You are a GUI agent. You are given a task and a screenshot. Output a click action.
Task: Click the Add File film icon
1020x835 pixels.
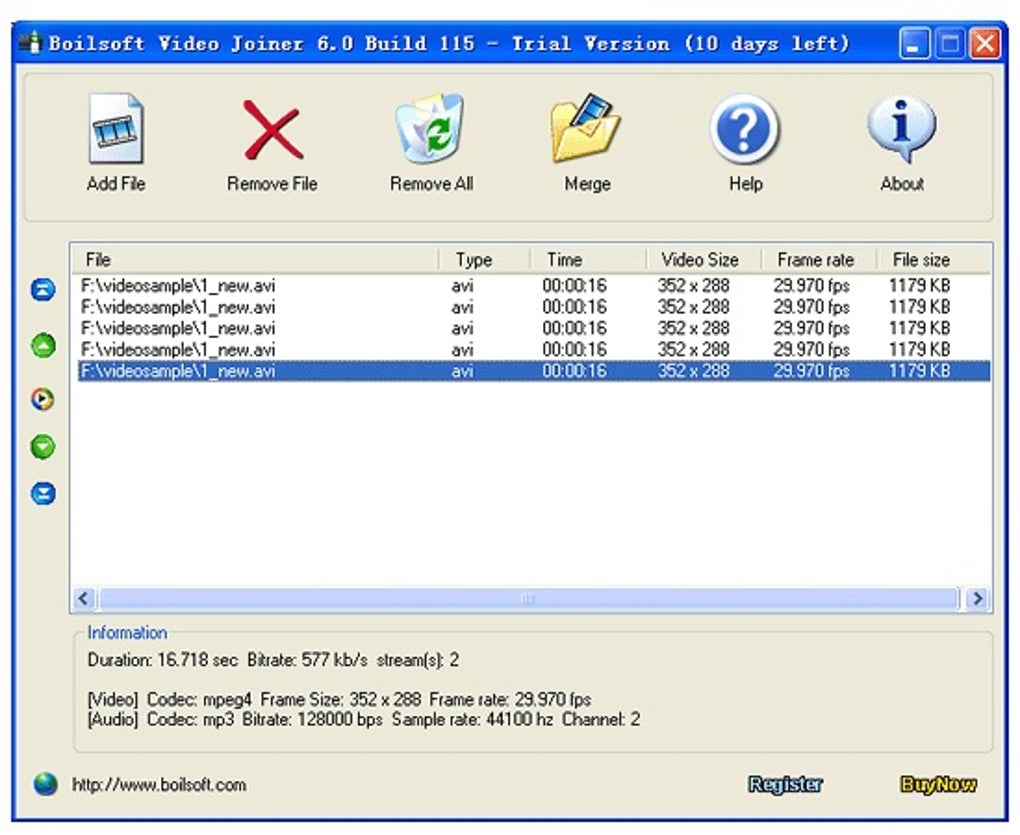[116, 129]
